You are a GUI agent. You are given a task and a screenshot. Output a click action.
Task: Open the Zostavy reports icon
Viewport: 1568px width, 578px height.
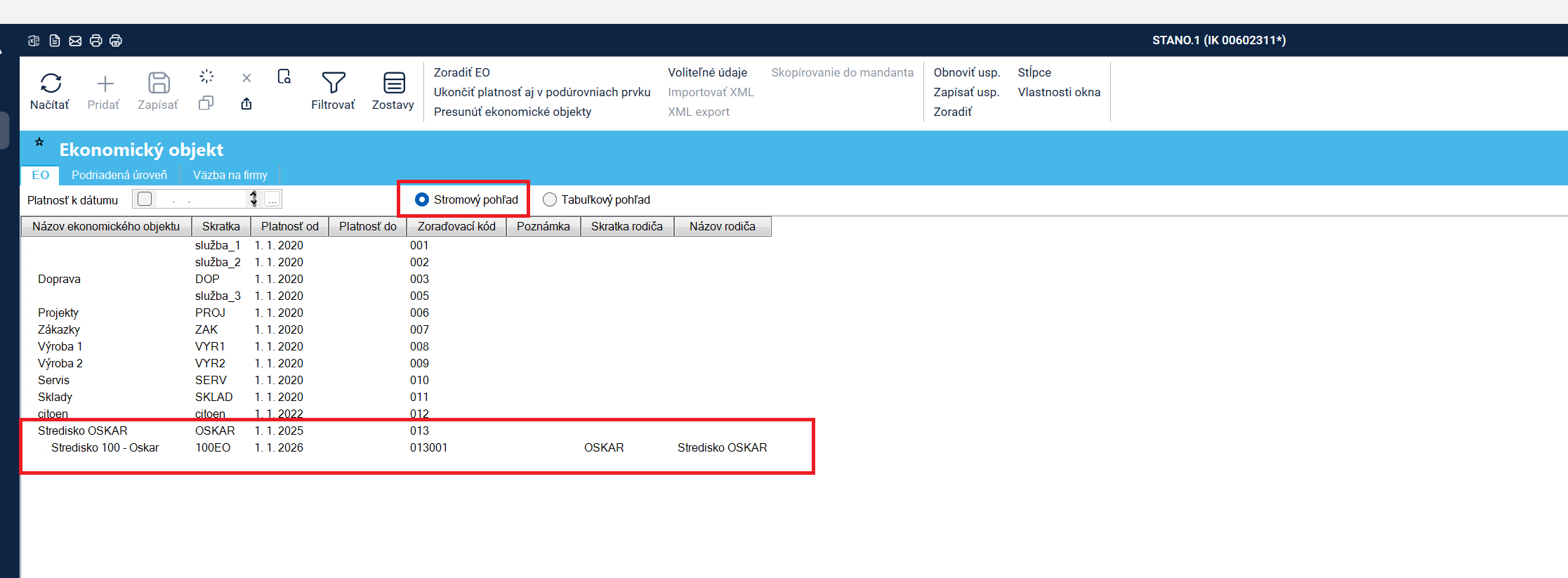click(x=393, y=84)
